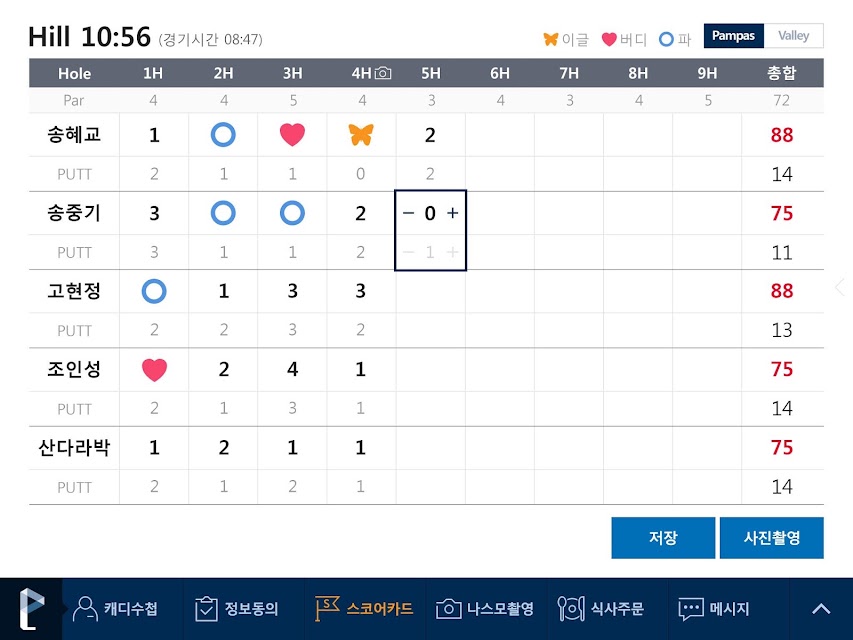Click the butterfly eagle icon for 송혜교 hole 4
This screenshot has height=640, width=853.
tap(361, 134)
